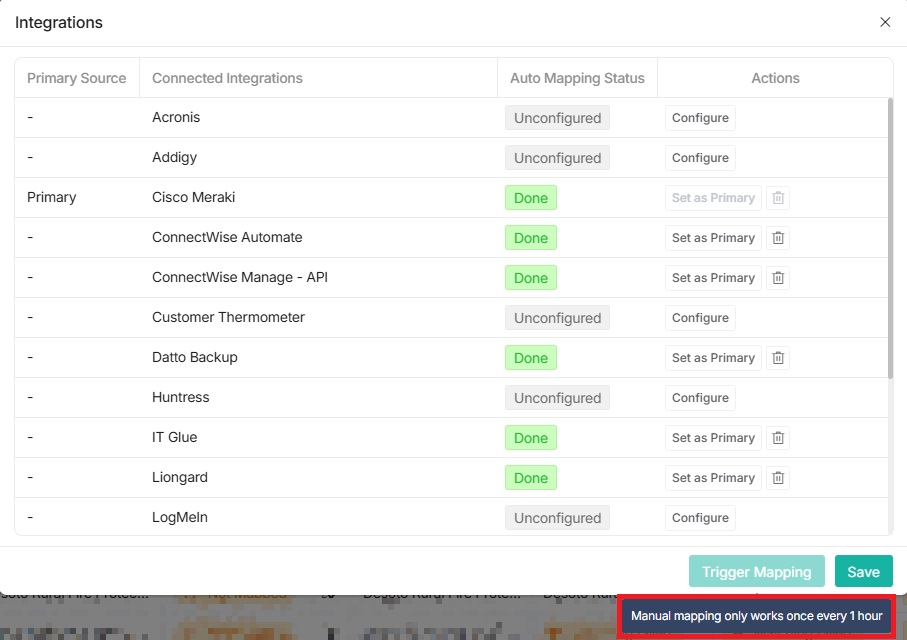Set IT Glue as Primary
The image size is (907, 640).
(712, 438)
